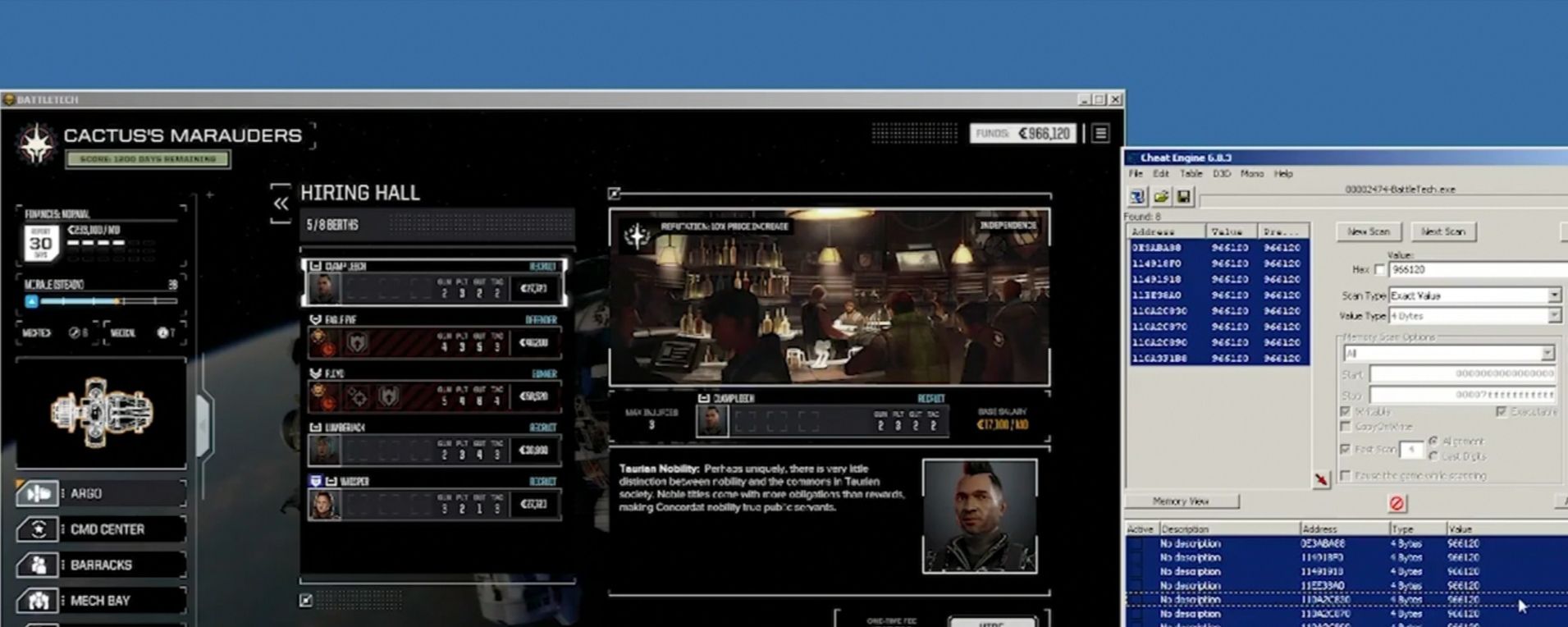
Task: Click the Address column header in found results
Action: tap(1166, 231)
